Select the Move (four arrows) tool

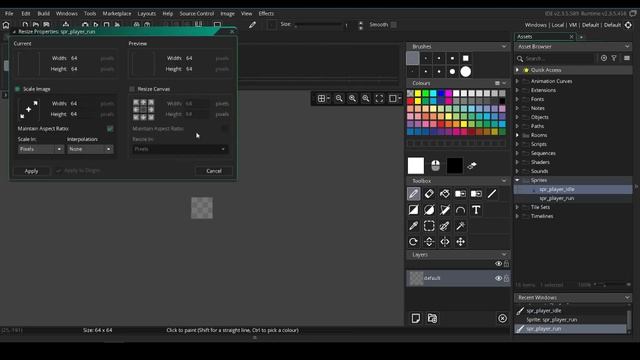coord(460,242)
